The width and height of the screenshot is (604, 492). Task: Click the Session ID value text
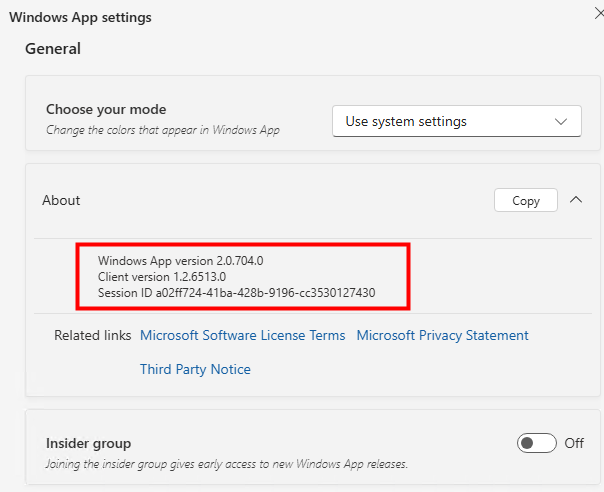point(236,293)
